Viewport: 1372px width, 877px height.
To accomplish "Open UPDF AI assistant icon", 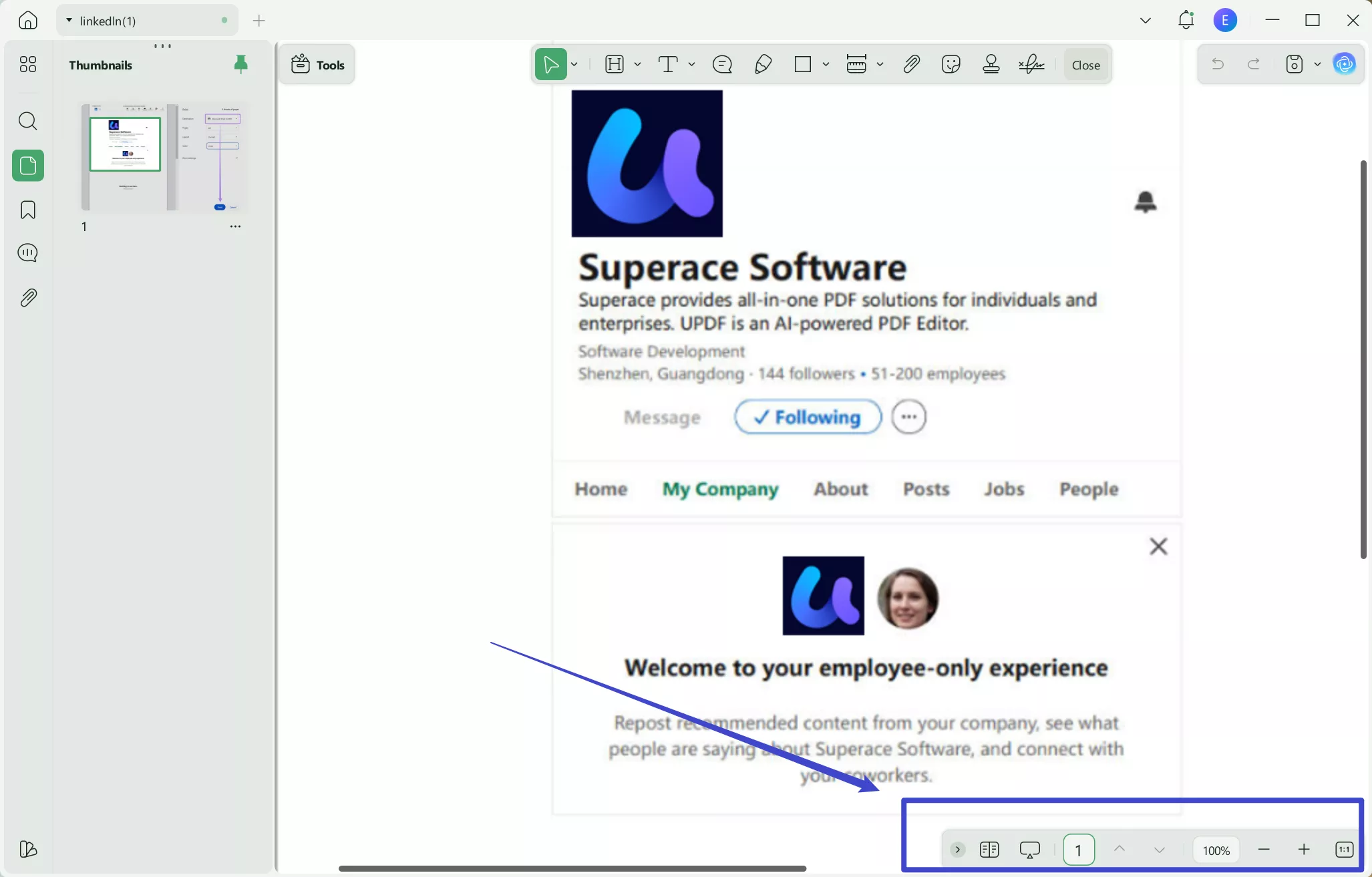I will pos(1344,65).
